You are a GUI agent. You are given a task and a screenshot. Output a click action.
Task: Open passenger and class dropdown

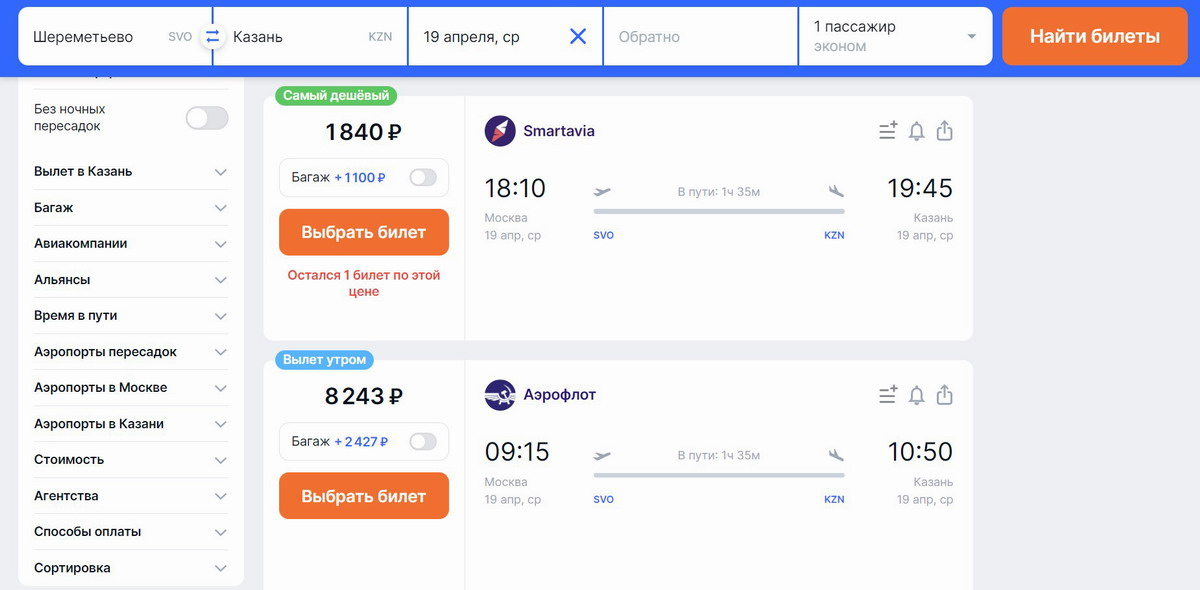click(895, 37)
